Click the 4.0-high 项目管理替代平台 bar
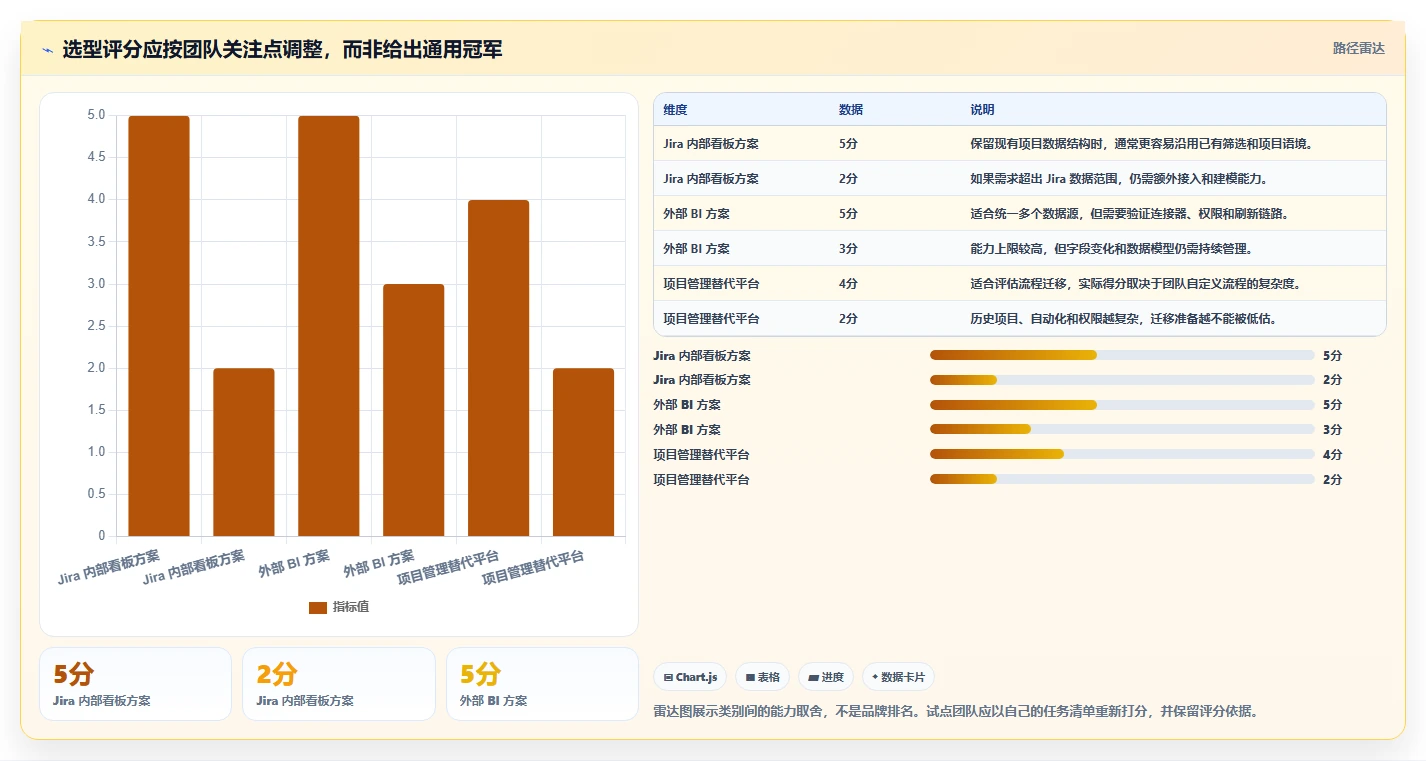 (498, 368)
